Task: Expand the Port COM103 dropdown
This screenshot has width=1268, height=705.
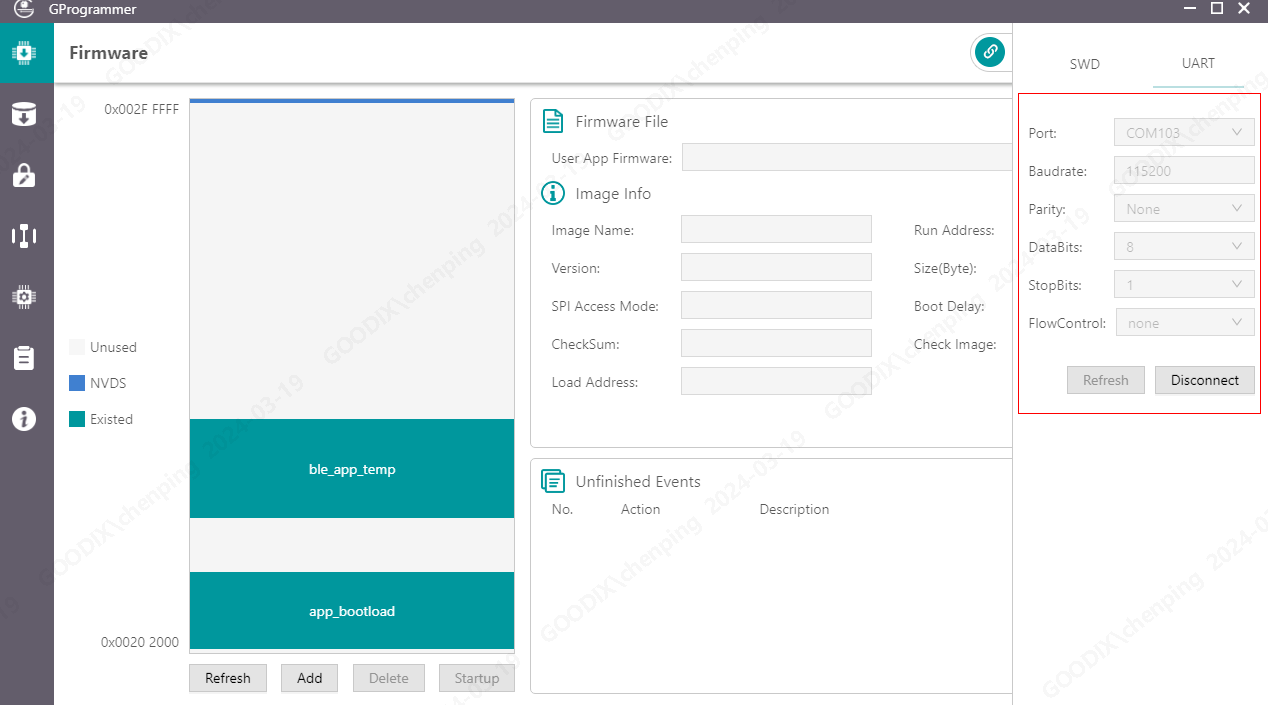Action: click(1184, 133)
